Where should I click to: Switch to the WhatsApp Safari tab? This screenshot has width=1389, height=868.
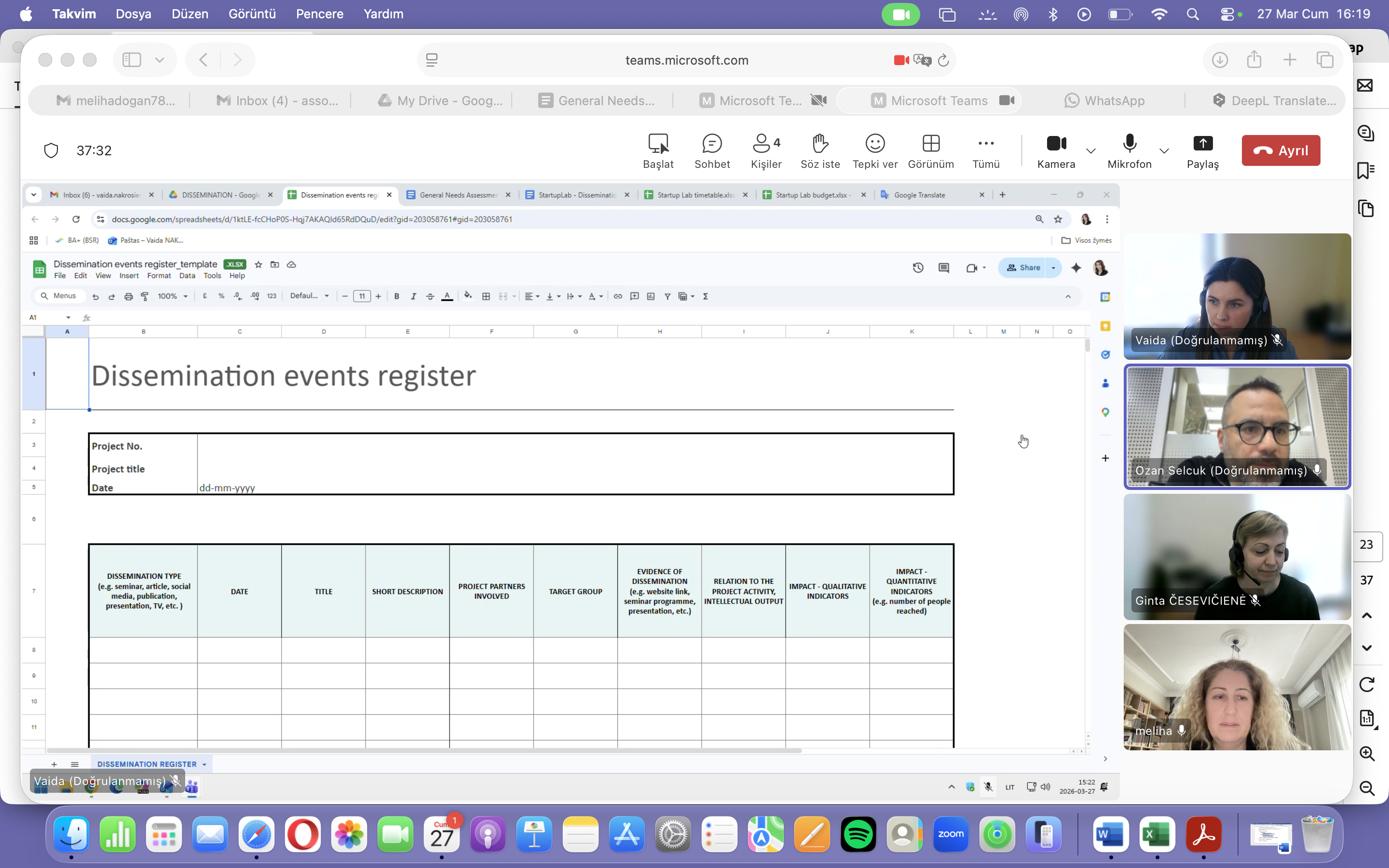tap(1104, 100)
